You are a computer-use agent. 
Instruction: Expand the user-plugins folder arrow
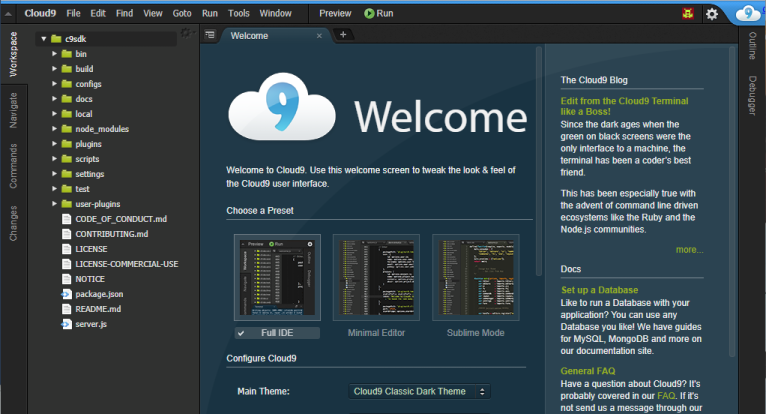point(54,204)
